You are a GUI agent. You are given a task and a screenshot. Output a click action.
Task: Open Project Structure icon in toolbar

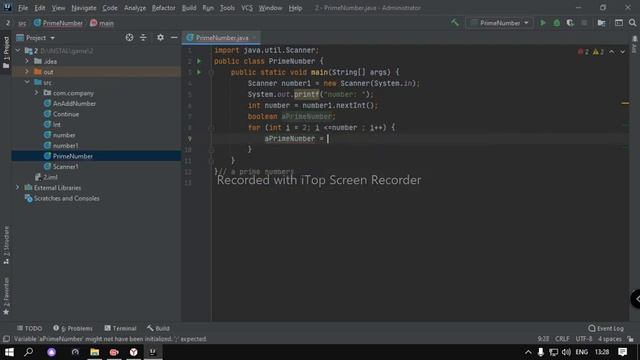coord(601,23)
